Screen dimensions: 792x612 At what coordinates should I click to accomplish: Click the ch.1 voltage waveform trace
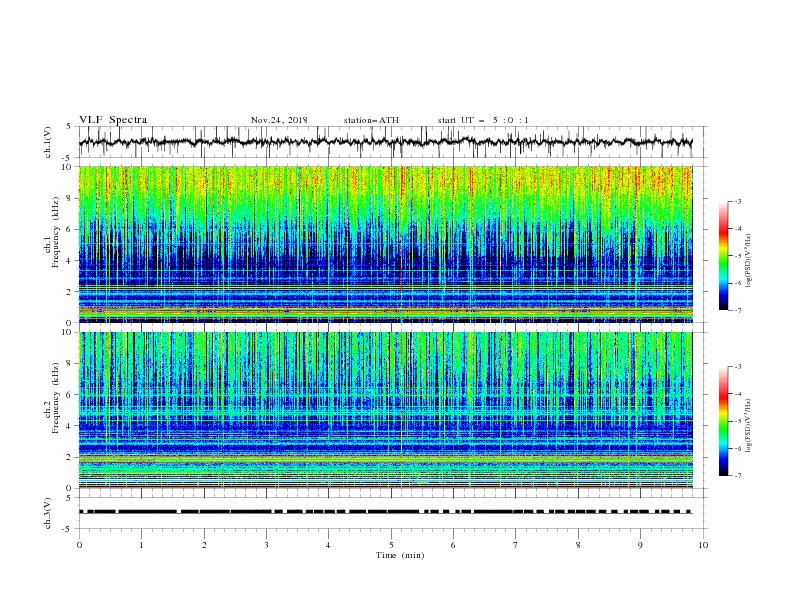[x=386, y=142]
